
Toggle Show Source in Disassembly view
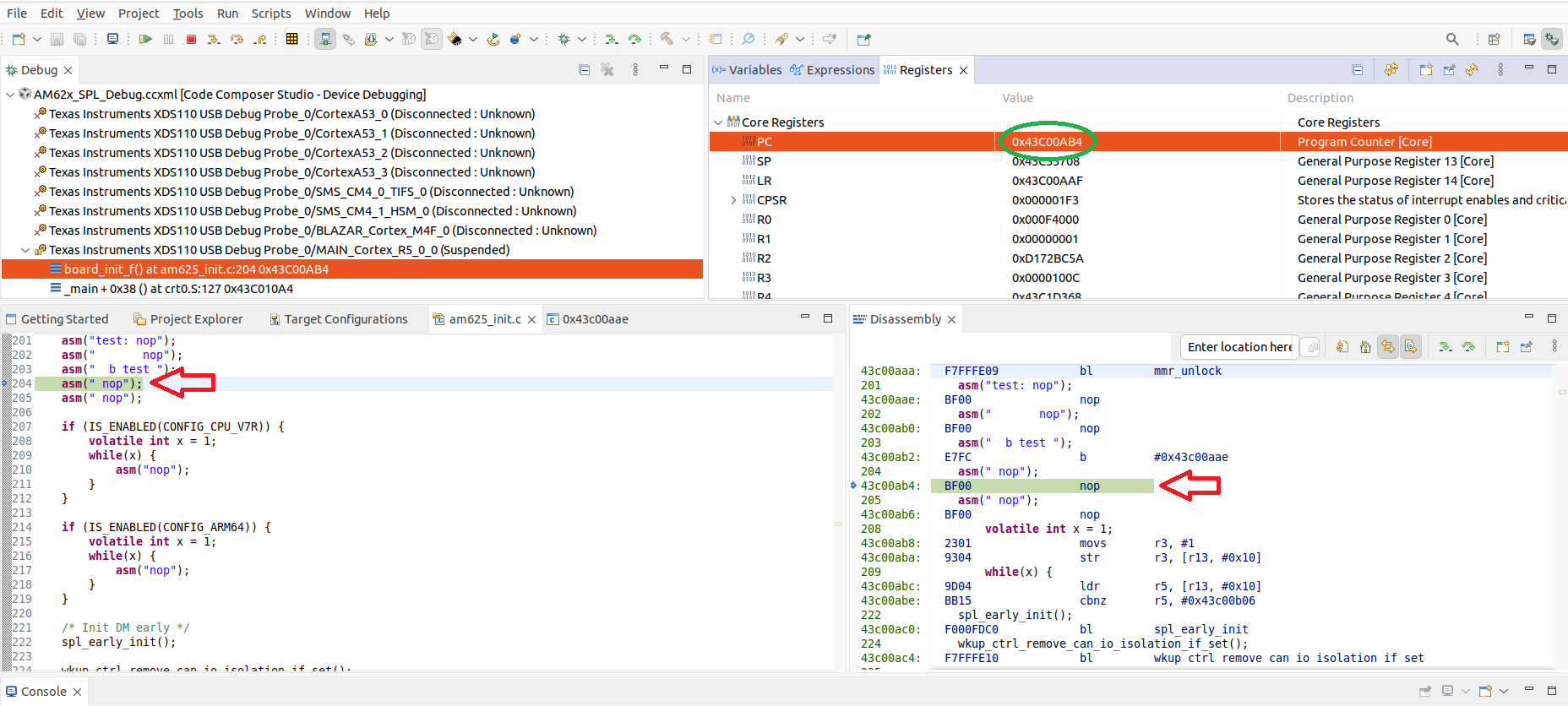coord(1411,347)
